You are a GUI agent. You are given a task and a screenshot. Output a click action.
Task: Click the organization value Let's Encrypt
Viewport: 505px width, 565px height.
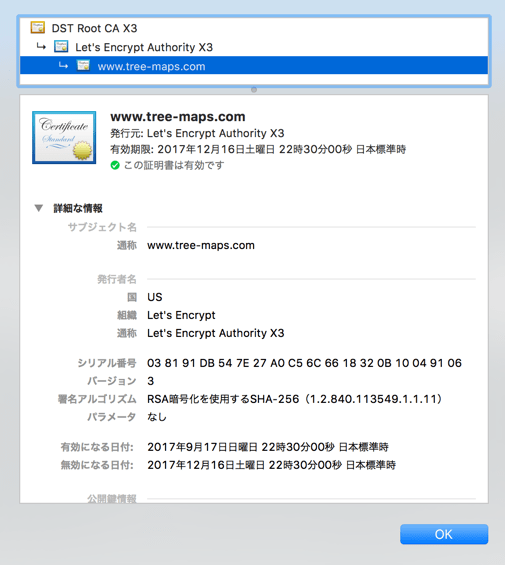[181, 315]
